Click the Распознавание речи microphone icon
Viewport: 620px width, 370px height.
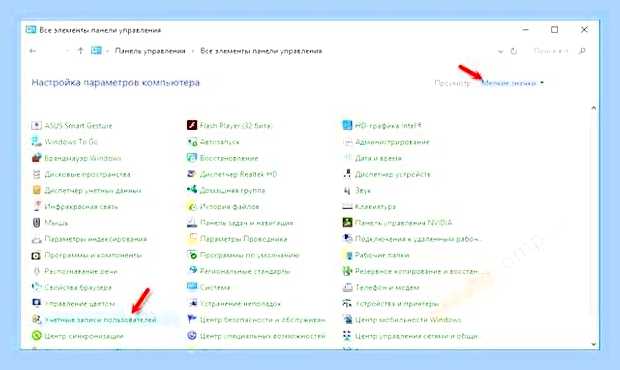(x=36, y=272)
